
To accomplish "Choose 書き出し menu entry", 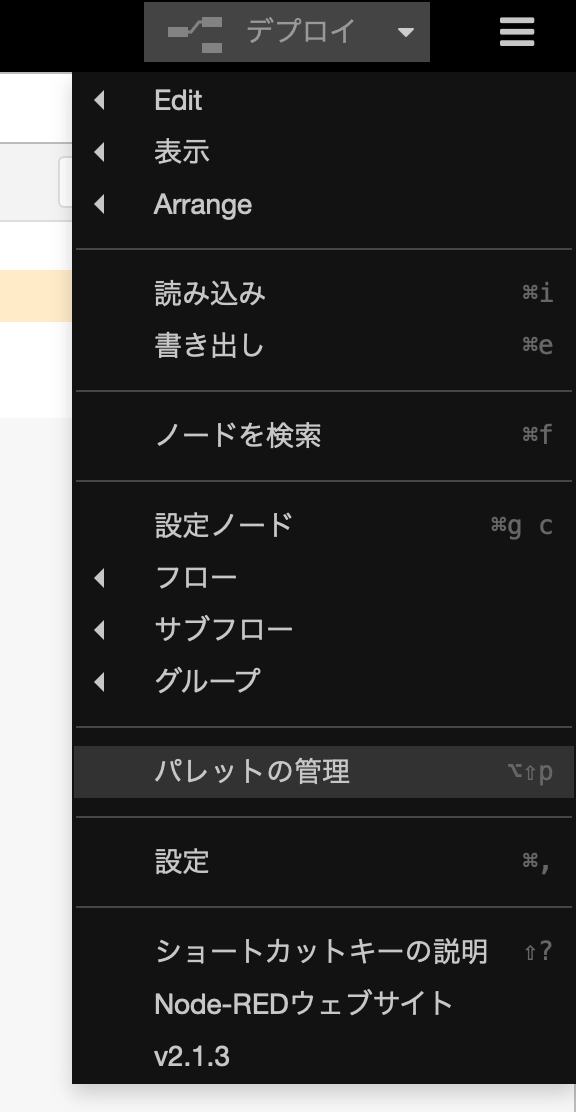I will [323, 345].
